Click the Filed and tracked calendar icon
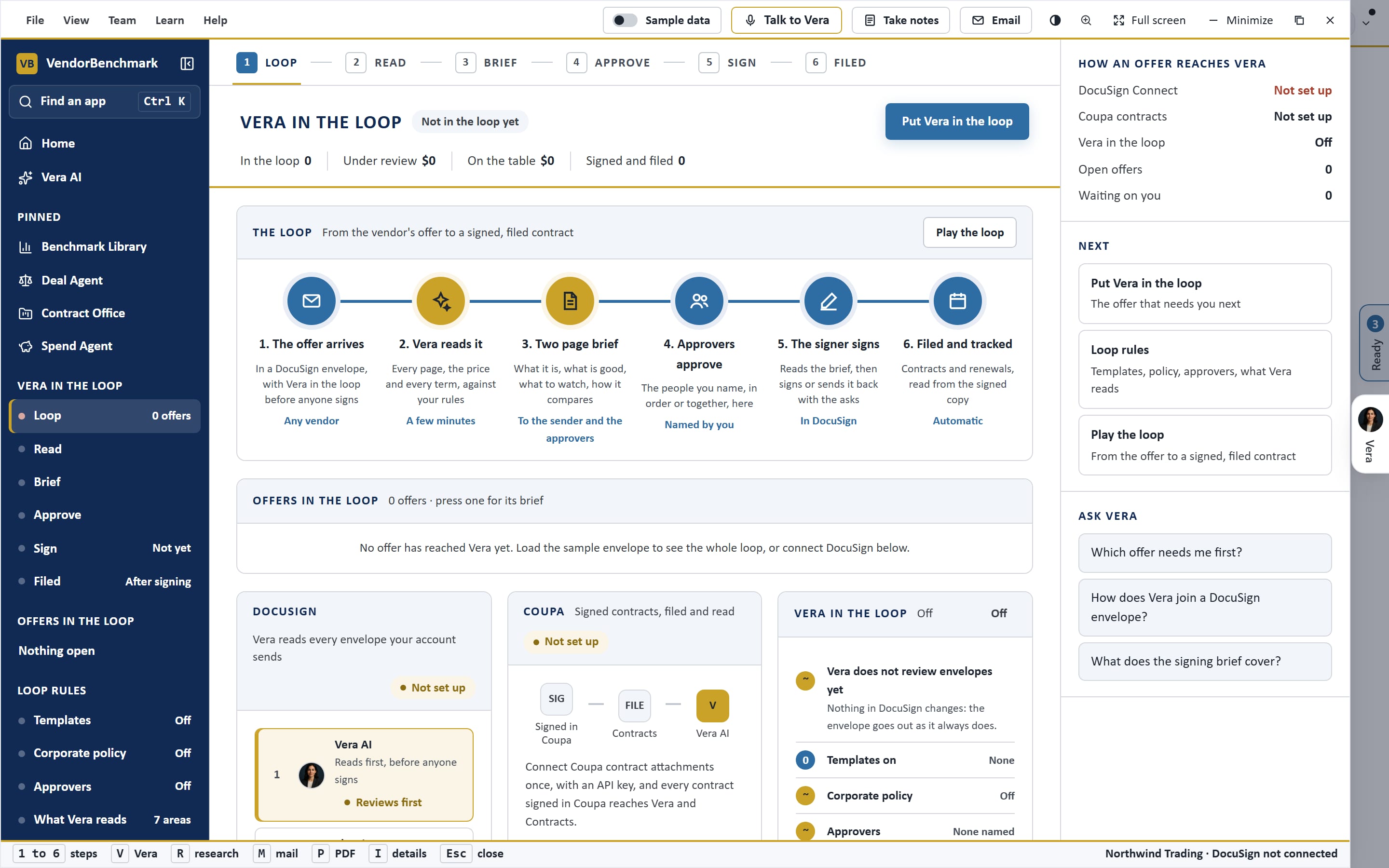Viewport: 1389px width, 868px height. coord(957,301)
